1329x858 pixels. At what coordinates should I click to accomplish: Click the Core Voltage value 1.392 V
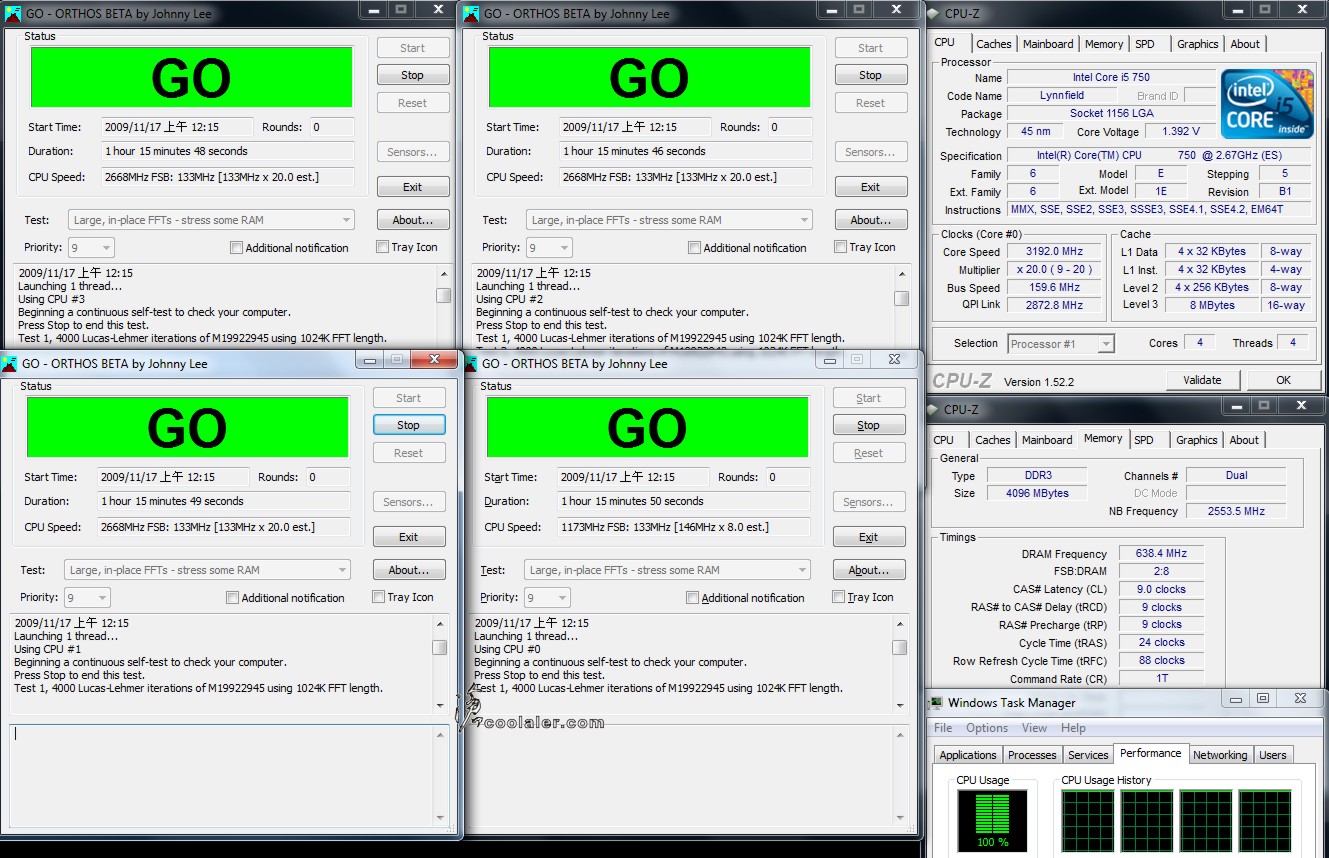(x=1181, y=132)
